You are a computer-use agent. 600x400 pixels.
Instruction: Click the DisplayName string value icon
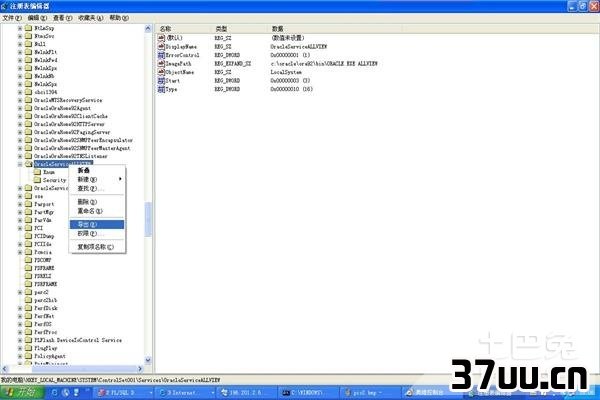click(x=161, y=46)
